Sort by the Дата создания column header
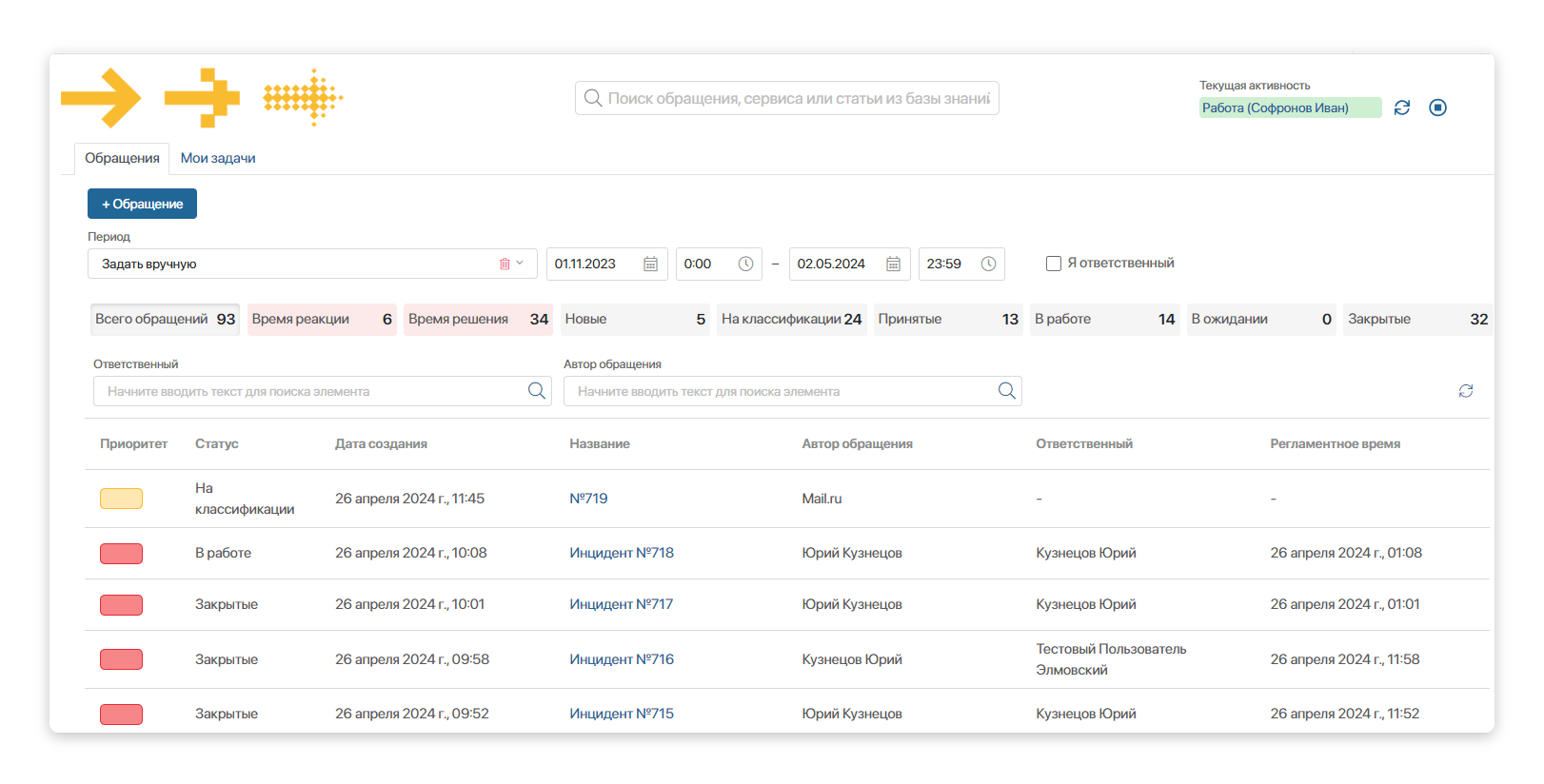Viewport: 1544px width, 784px height. click(x=381, y=443)
